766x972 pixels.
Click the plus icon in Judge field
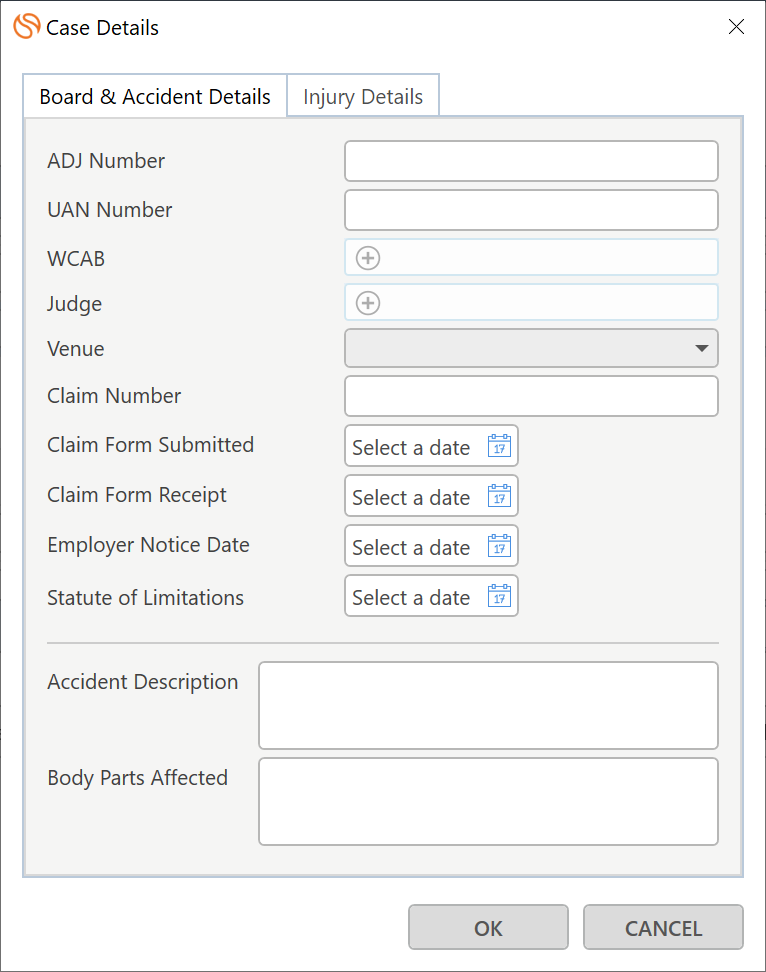[x=368, y=303]
